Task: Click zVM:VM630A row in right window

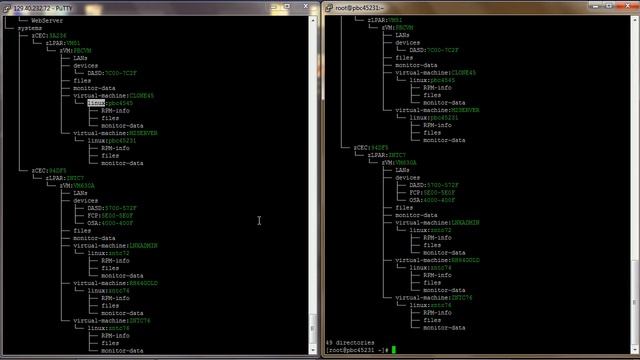Action: tap(399, 162)
